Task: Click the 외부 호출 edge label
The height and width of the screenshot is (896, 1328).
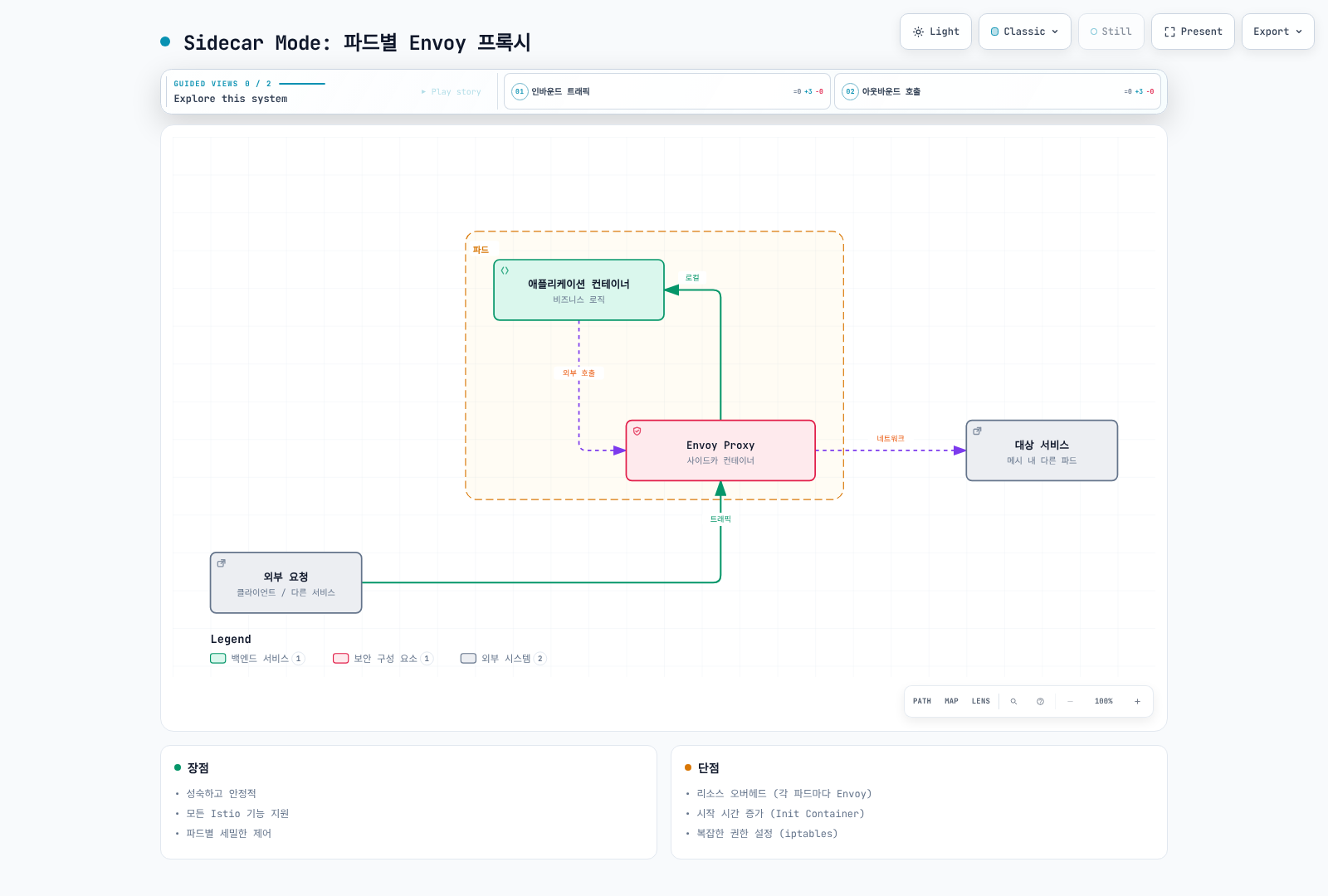Action: tap(579, 373)
